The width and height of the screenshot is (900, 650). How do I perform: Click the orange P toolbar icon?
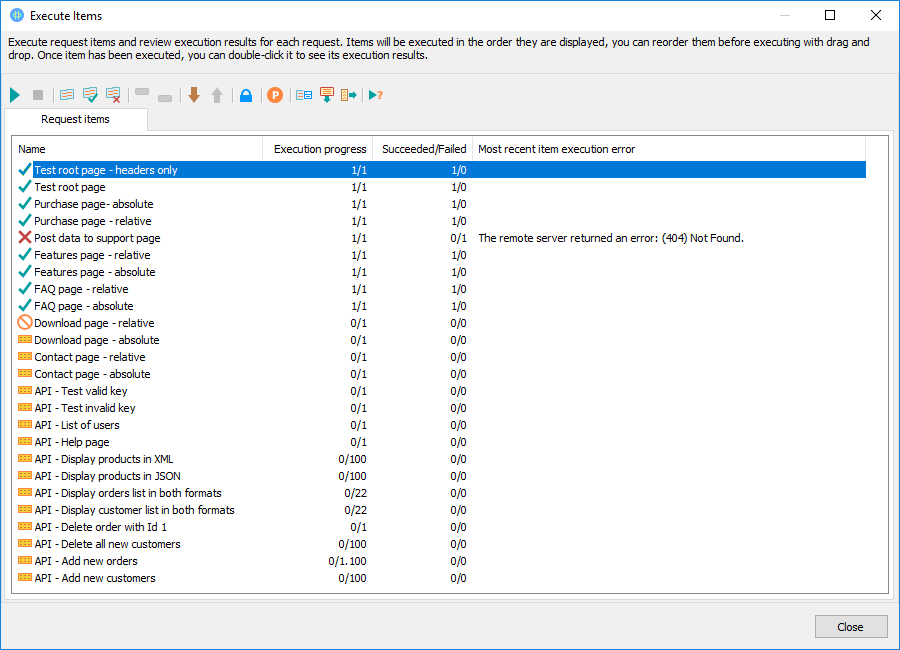click(x=274, y=94)
